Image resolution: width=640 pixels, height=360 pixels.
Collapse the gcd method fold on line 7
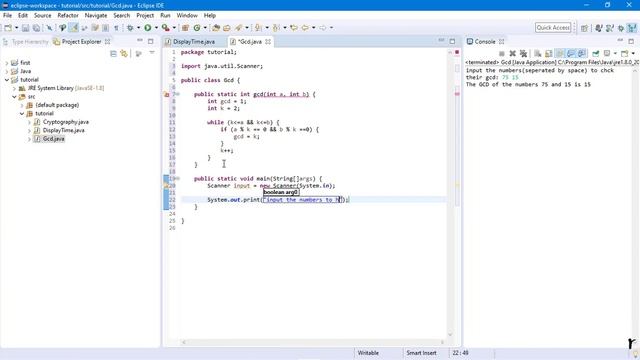(x=178, y=94)
